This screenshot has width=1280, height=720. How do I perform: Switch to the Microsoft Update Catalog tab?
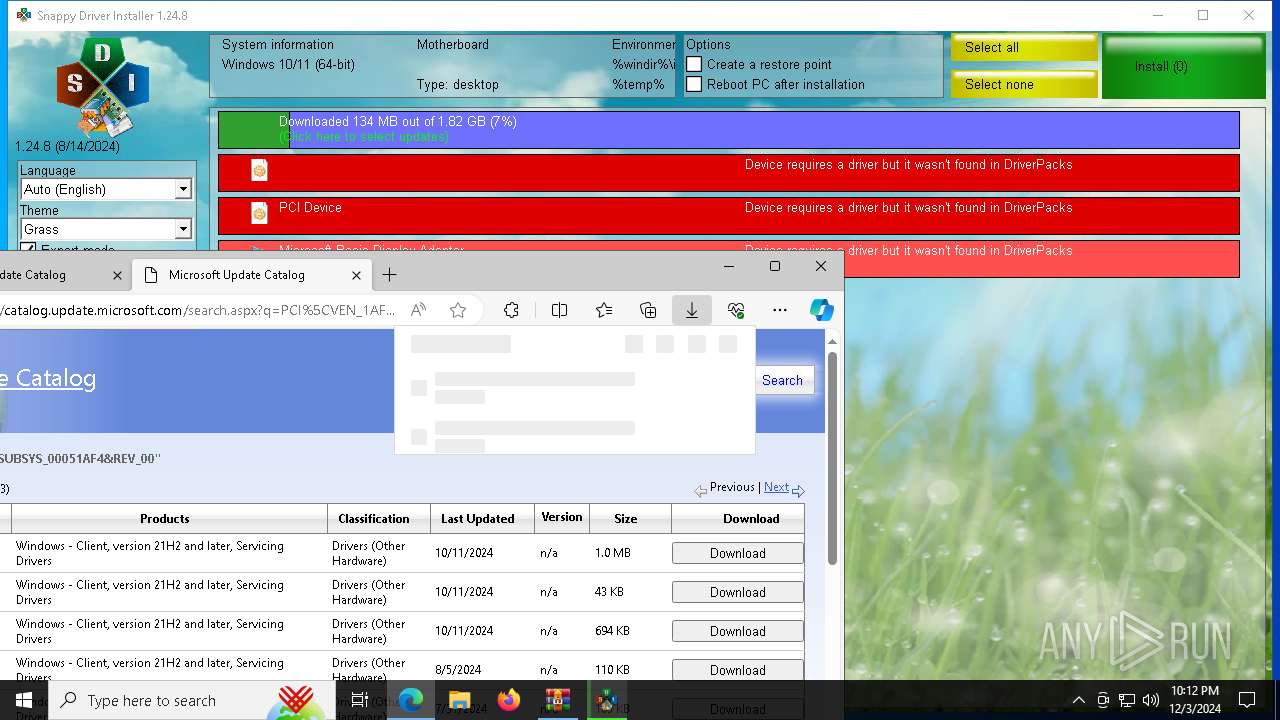pyautogui.click(x=251, y=275)
